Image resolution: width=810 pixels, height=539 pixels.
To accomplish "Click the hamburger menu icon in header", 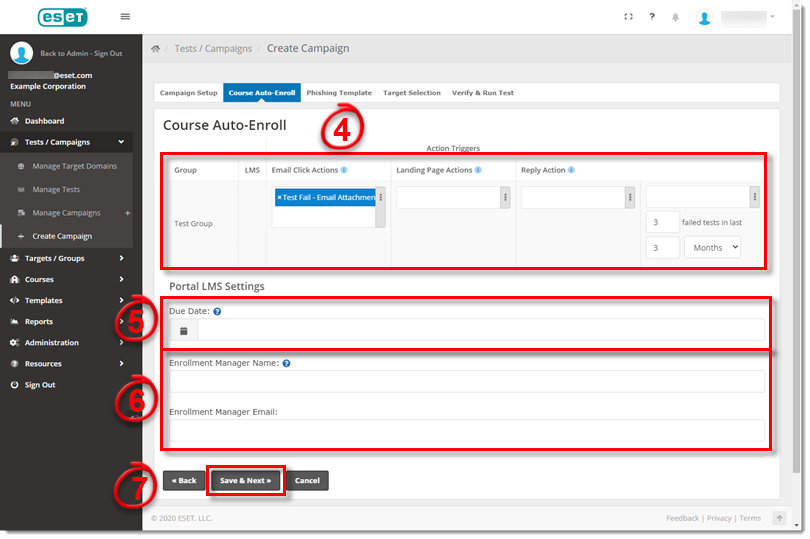I will [x=125, y=17].
